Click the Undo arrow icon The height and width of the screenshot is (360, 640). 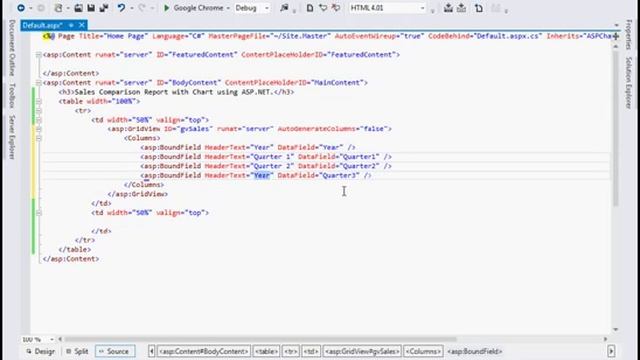click(x=121, y=8)
